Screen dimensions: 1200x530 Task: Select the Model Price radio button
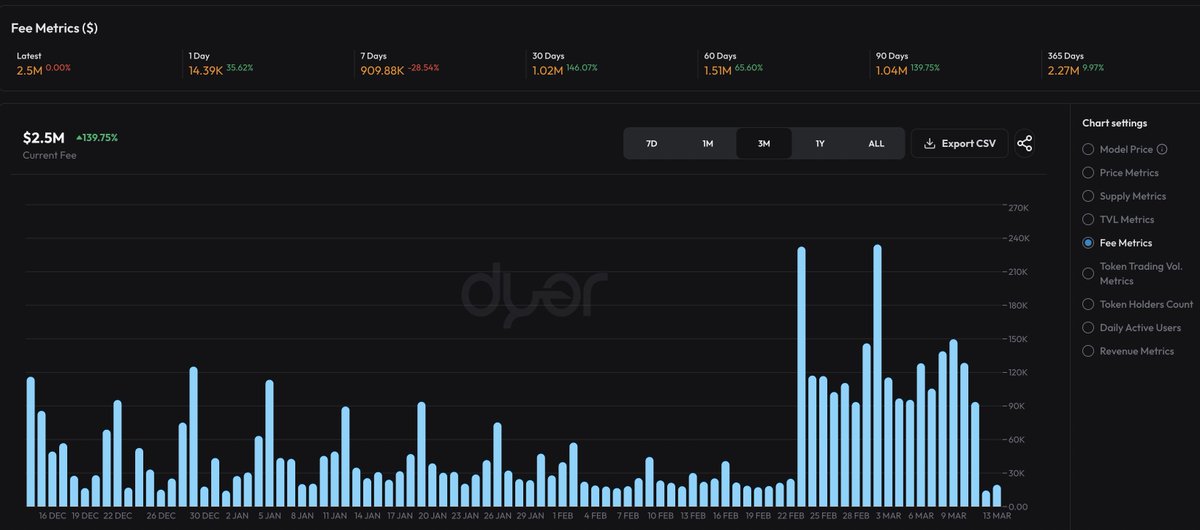click(x=1088, y=149)
